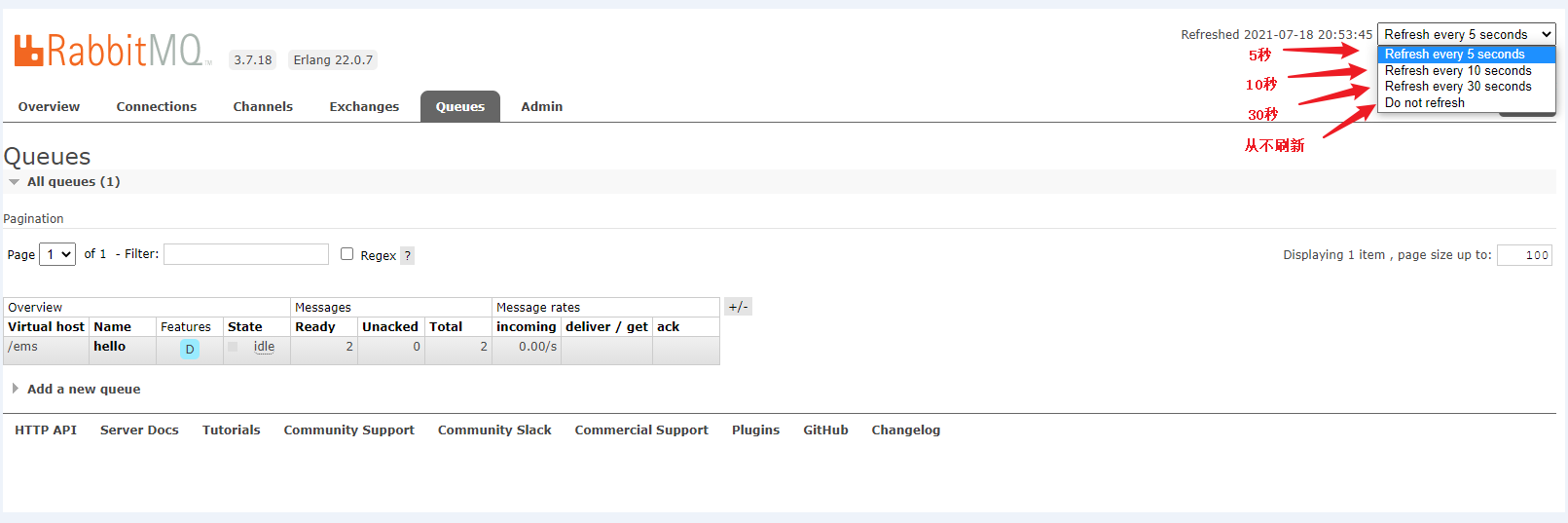Click the D durable feature badge

coord(190,349)
